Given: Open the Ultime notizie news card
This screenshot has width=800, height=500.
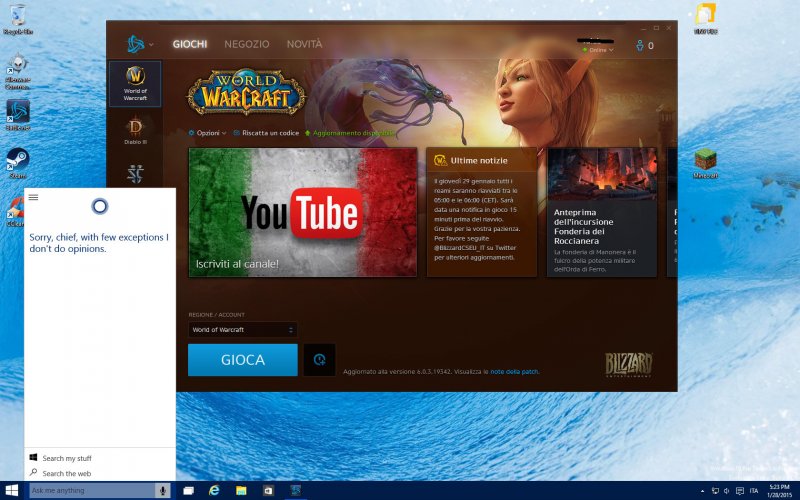Looking at the screenshot, I should coord(481,212).
